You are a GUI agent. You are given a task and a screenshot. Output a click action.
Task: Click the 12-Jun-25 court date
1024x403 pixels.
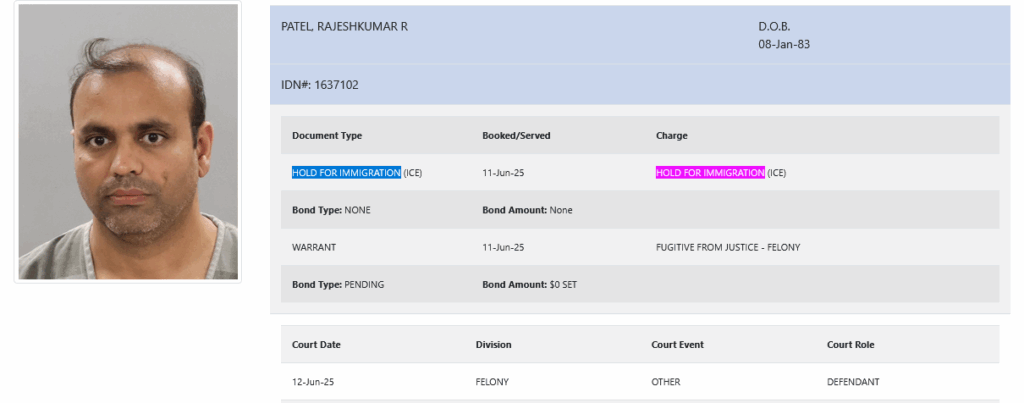pos(313,382)
